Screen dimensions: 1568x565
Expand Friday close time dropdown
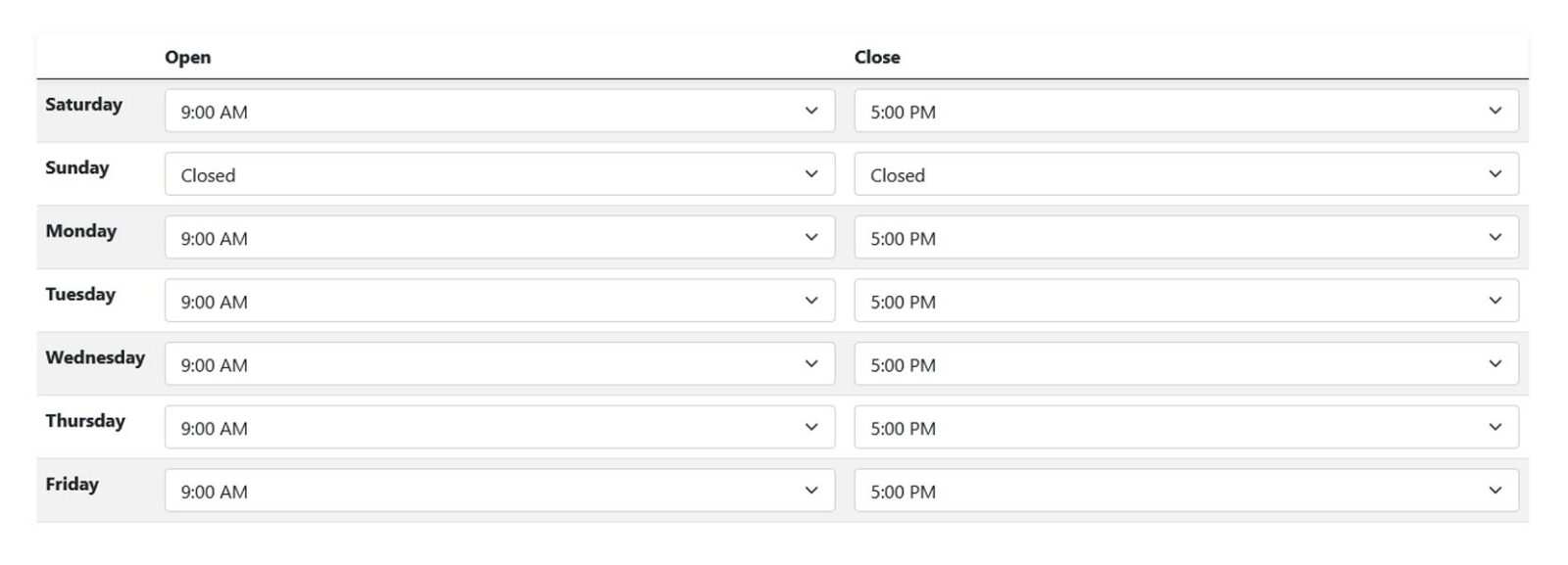click(1186, 491)
